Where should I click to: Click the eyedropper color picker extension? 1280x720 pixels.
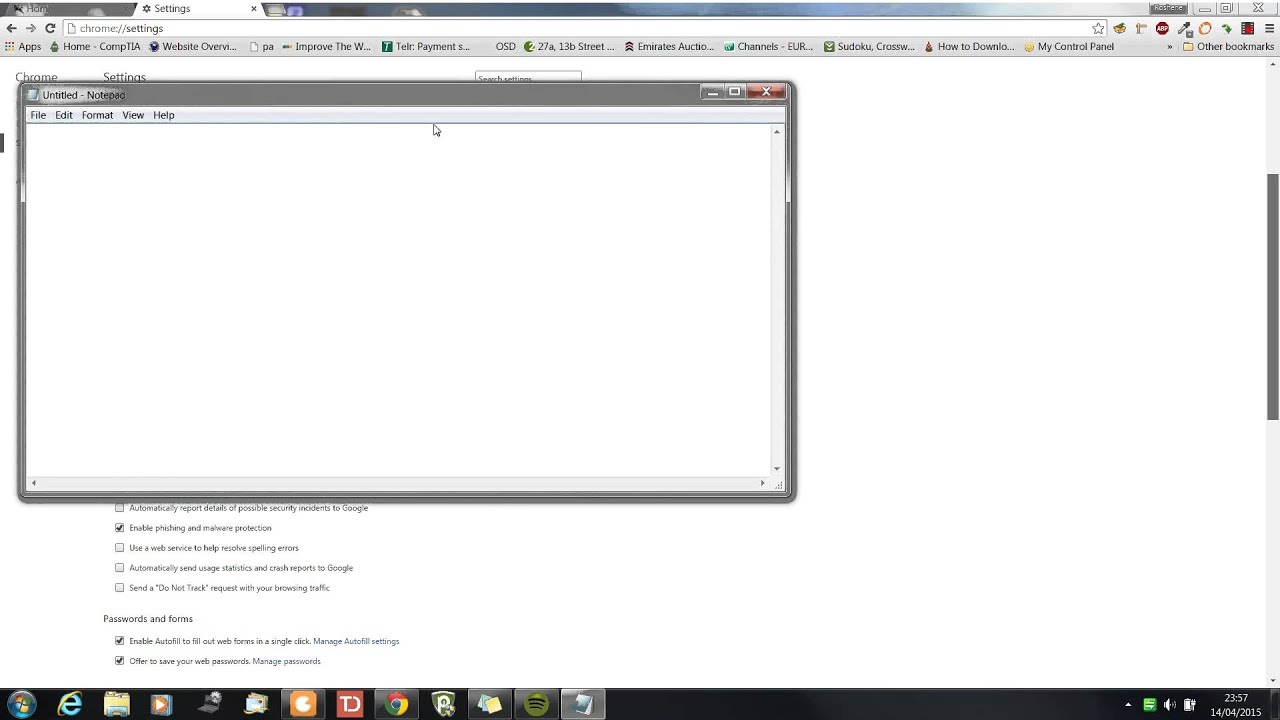click(1184, 28)
